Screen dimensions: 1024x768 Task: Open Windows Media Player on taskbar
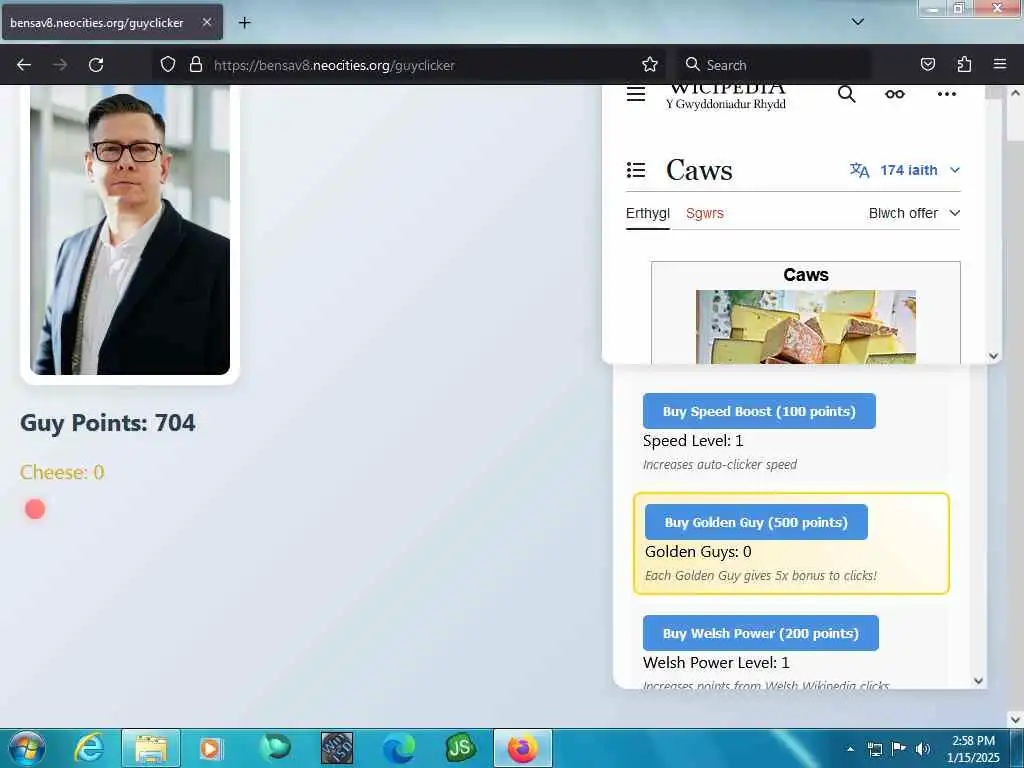point(210,748)
